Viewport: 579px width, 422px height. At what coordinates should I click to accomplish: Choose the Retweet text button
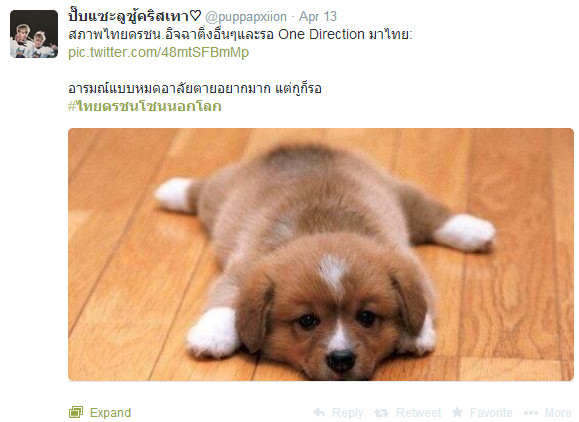pyautogui.click(x=418, y=412)
